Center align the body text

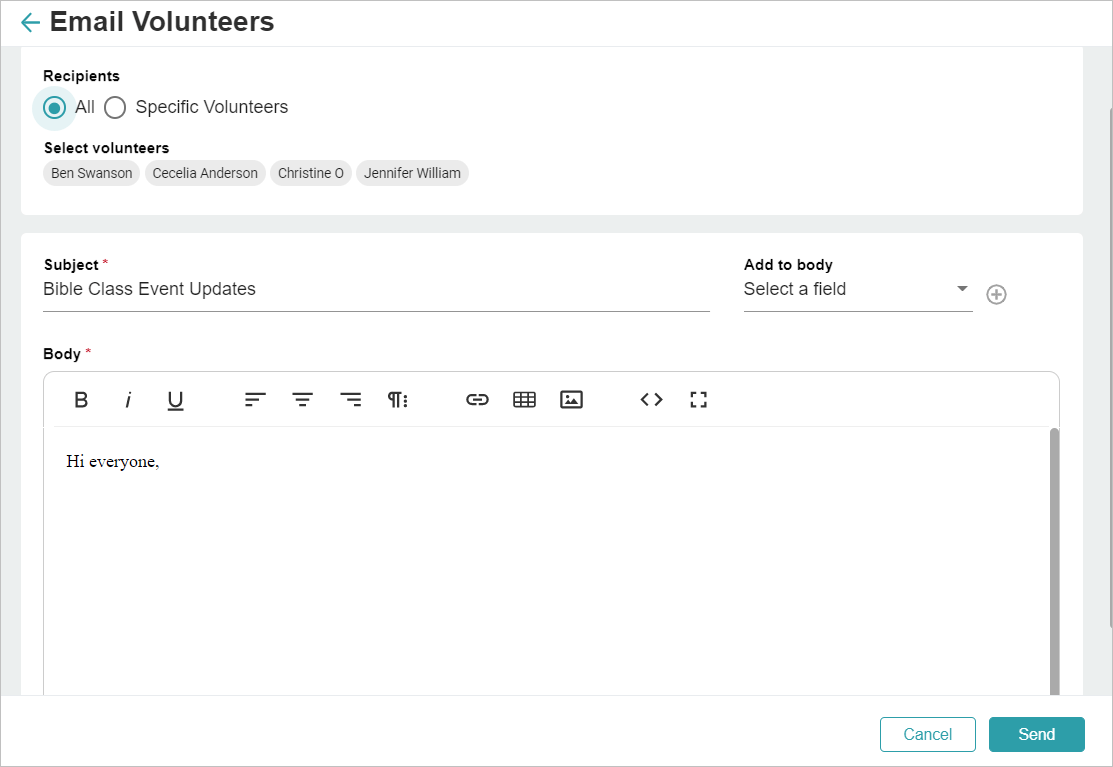click(x=302, y=400)
